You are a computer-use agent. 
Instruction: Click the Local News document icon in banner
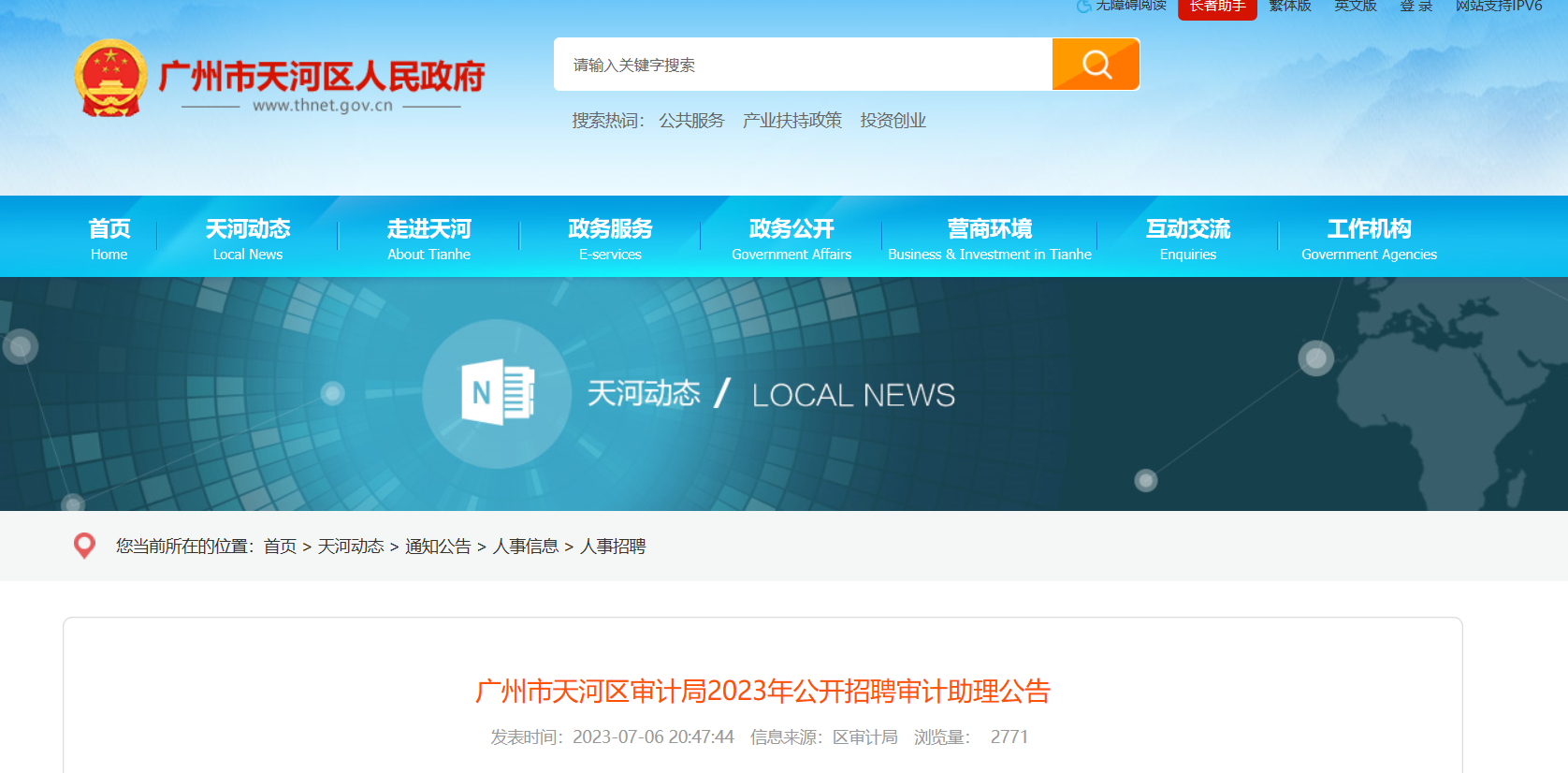coord(497,393)
